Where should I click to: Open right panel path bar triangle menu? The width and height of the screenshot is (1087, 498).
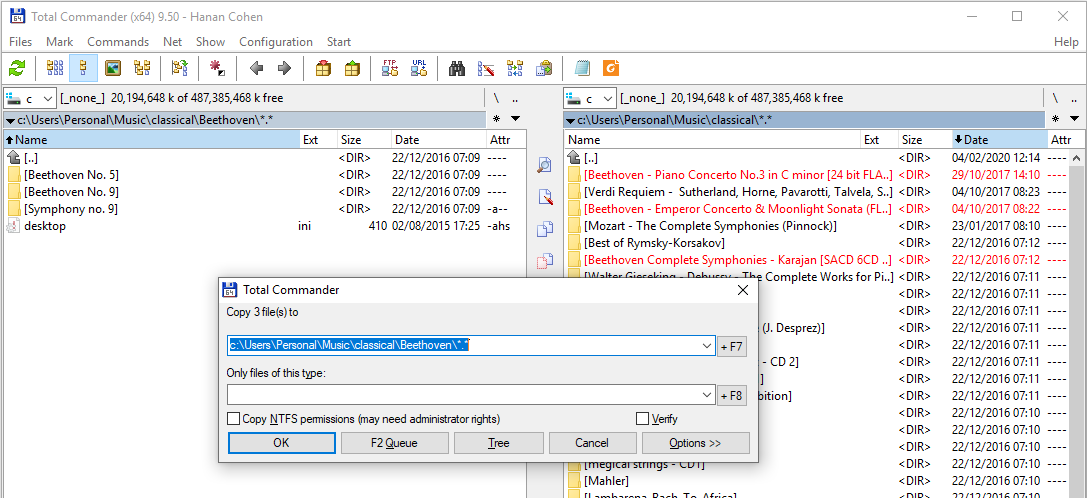click(x=570, y=121)
